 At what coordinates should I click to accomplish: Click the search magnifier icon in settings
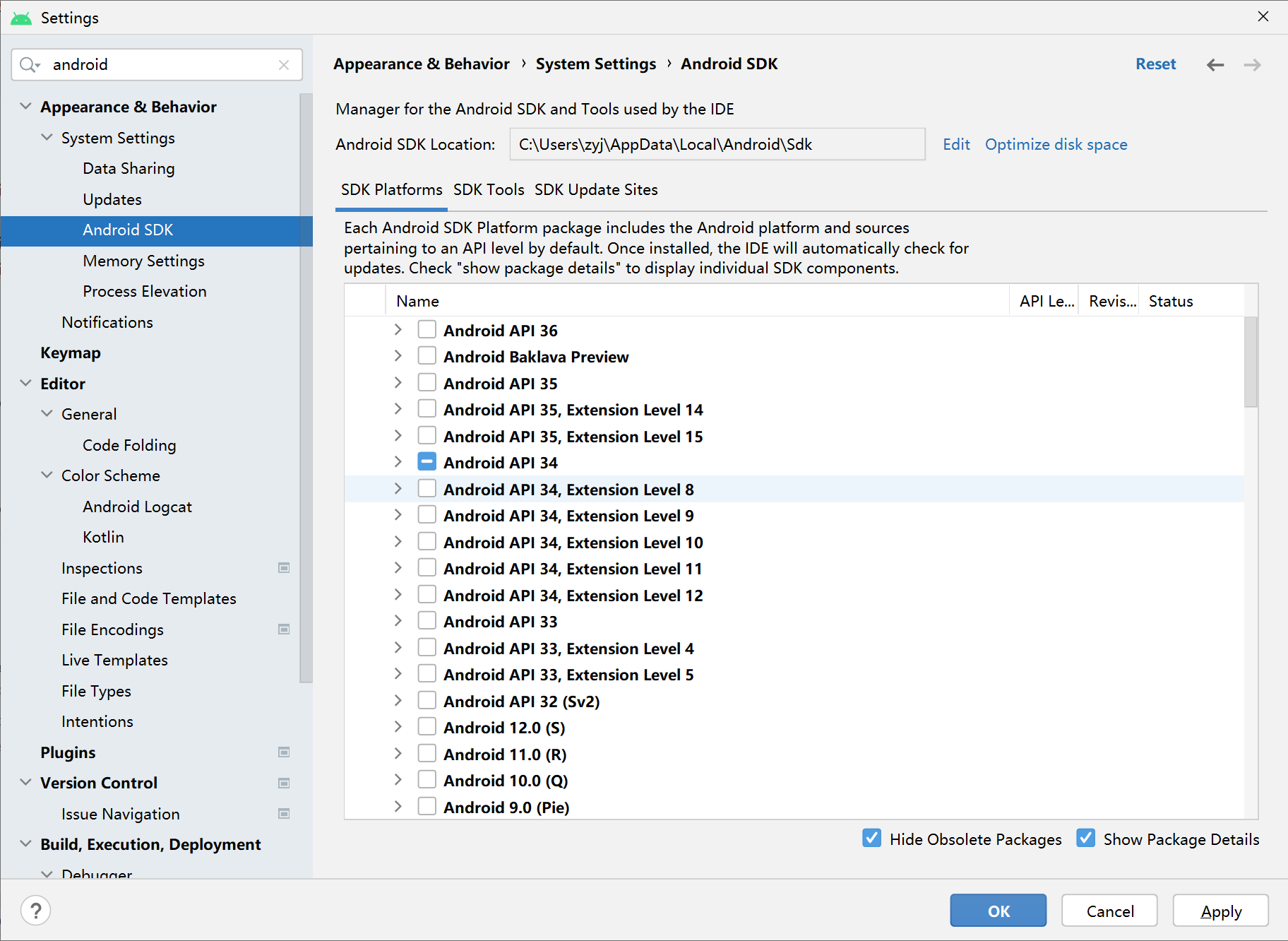[x=30, y=64]
